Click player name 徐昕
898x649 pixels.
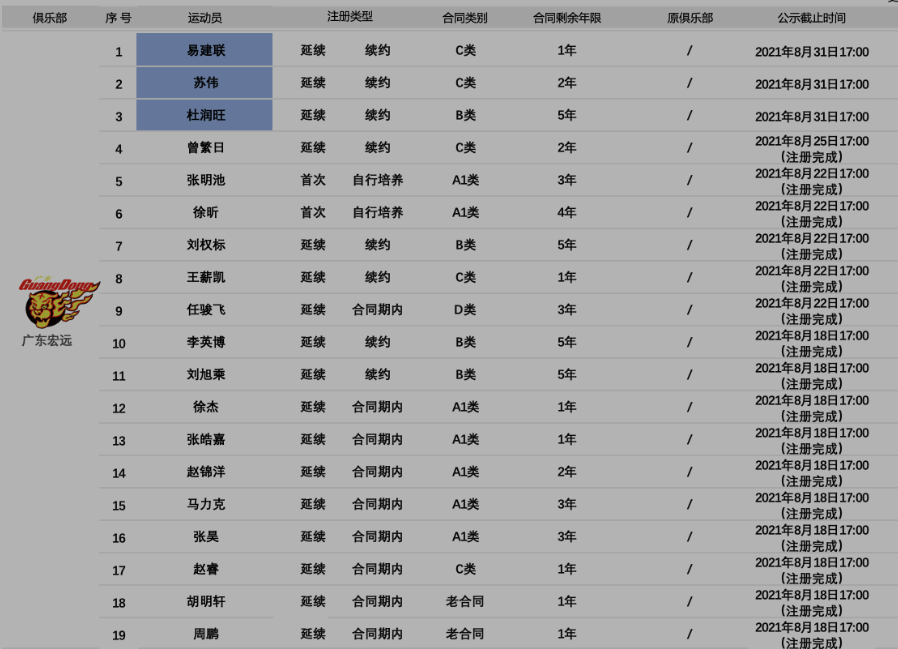click(x=206, y=213)
